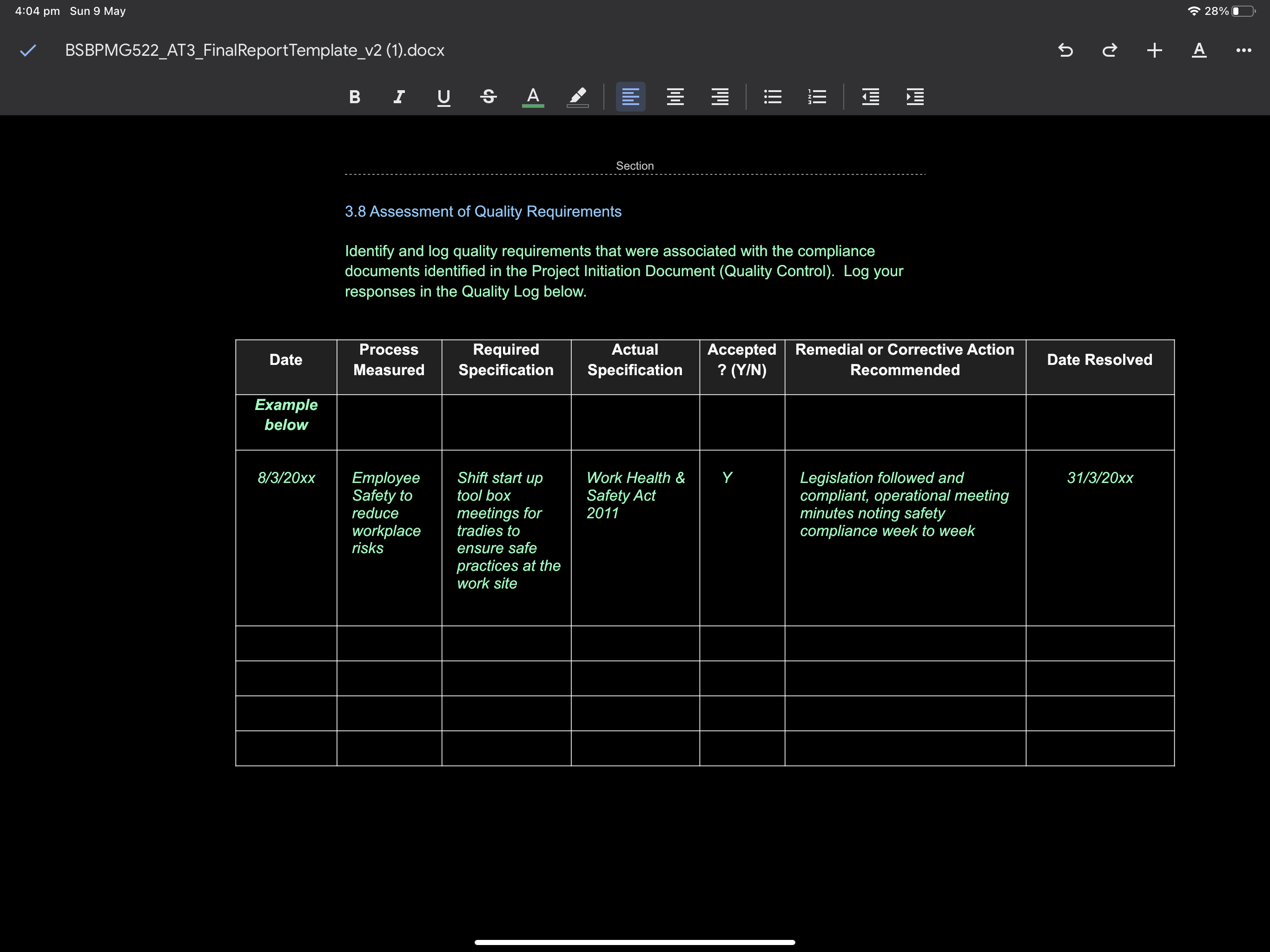The width and height of the screenshot is (1270, 952).
Task: Undo the last edit
Action: pos(1065,51)
